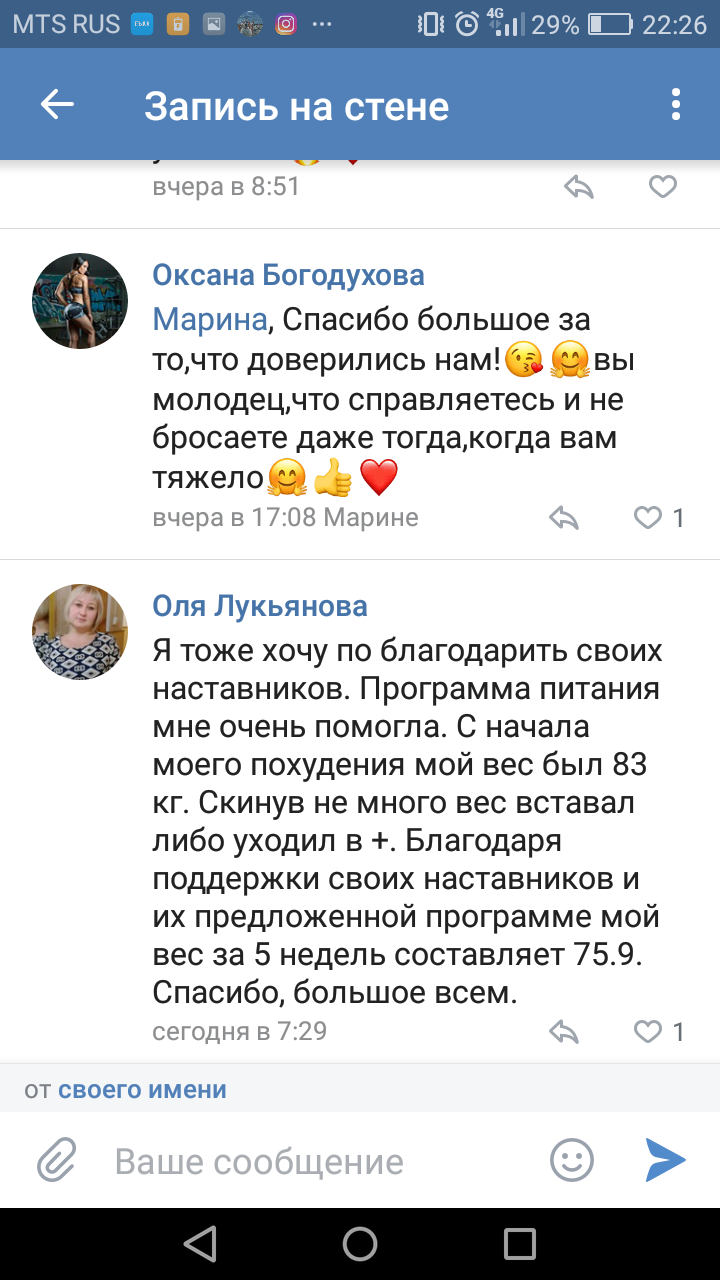Like the comment posted вчера в 8:51
Viewport: 720px width, 1280px height.
coord(663,186)
